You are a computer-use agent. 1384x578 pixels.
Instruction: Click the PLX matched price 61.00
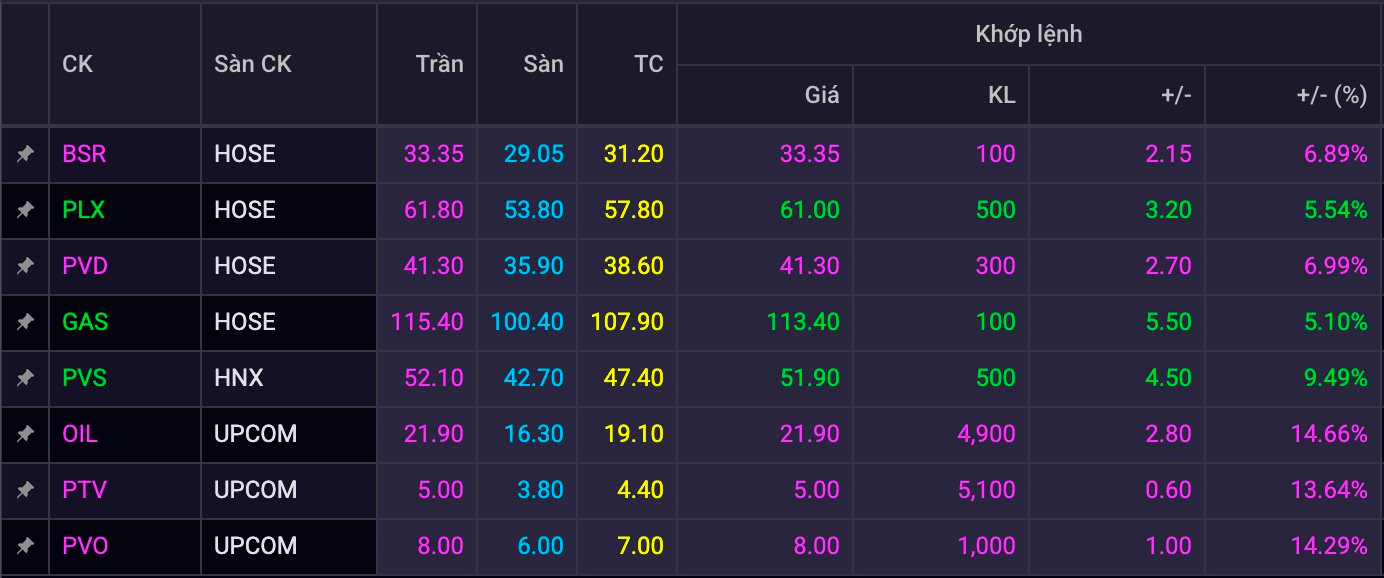[809, 210]
